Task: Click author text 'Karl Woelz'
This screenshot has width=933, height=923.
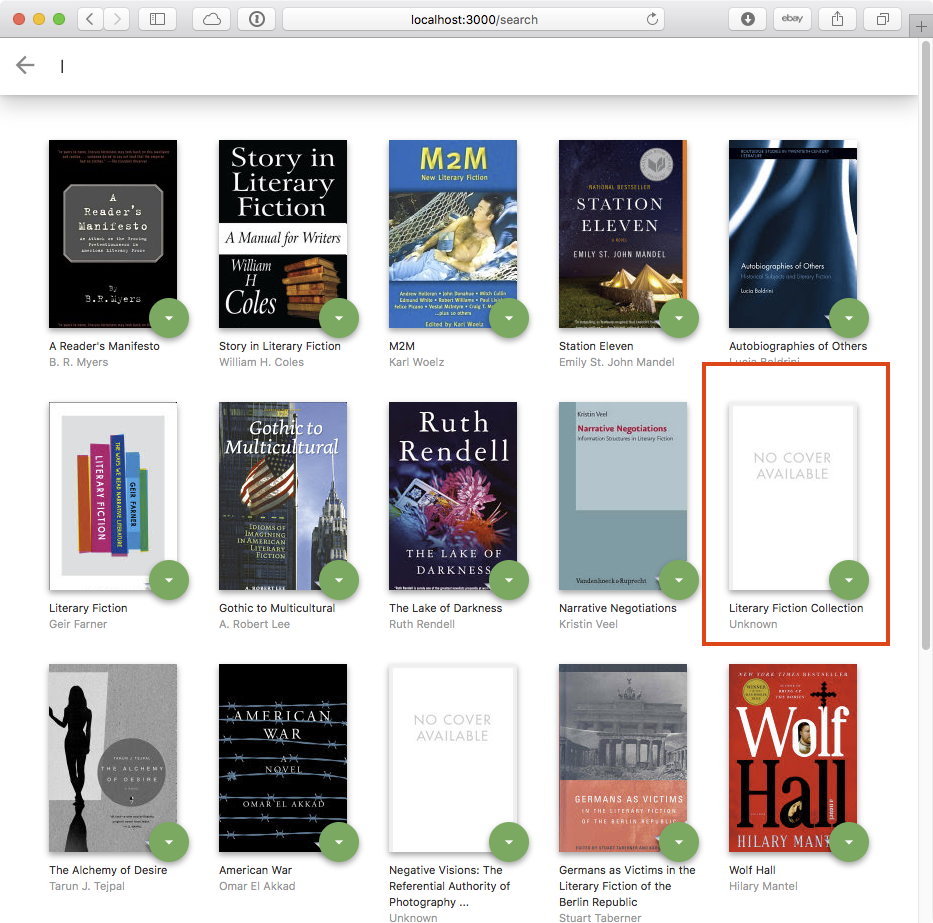Action: point(417,362)
